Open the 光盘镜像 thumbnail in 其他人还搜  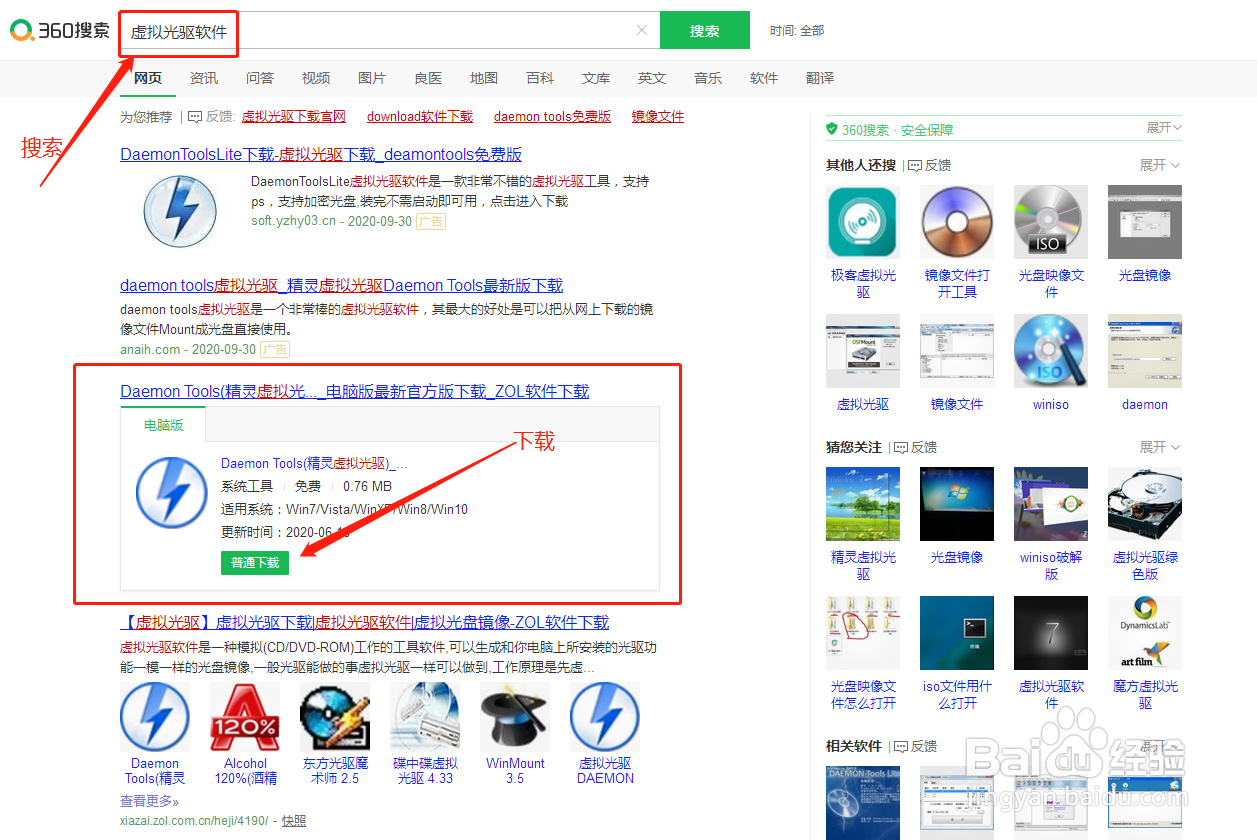point(1145,222)
